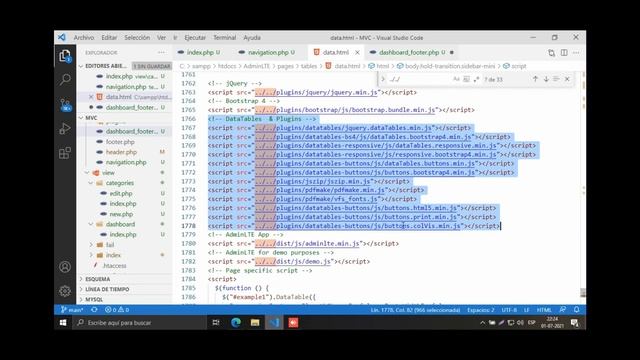Click the red recorder app in taskbar

pyautogui.click(x=293, y=322)
